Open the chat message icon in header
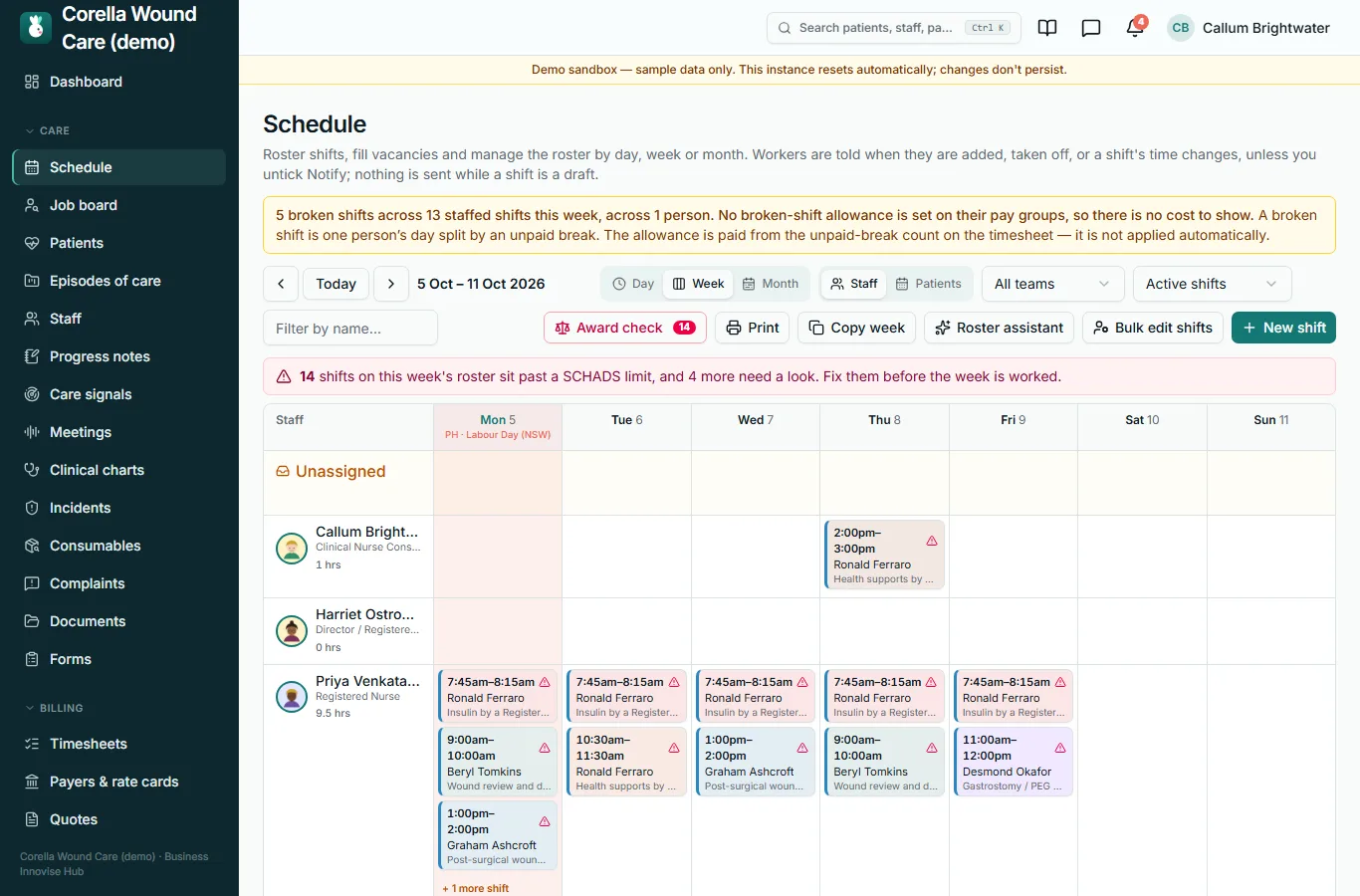This screenshot has width=1360, height=896. 1091,28
